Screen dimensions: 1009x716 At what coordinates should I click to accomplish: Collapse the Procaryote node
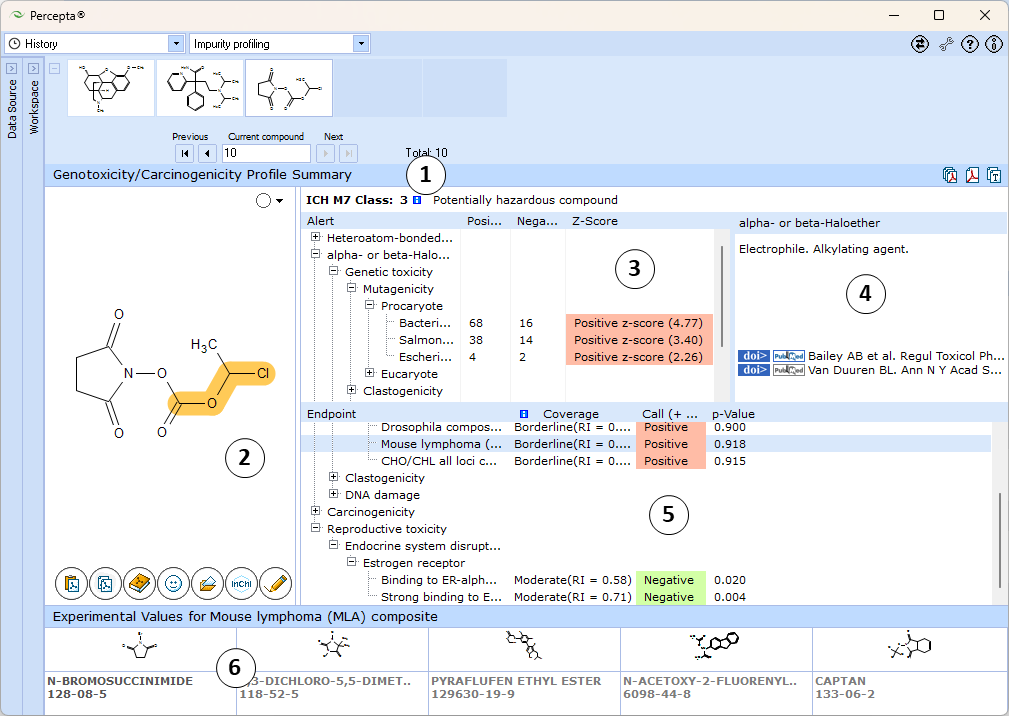[x=369, y=305]
